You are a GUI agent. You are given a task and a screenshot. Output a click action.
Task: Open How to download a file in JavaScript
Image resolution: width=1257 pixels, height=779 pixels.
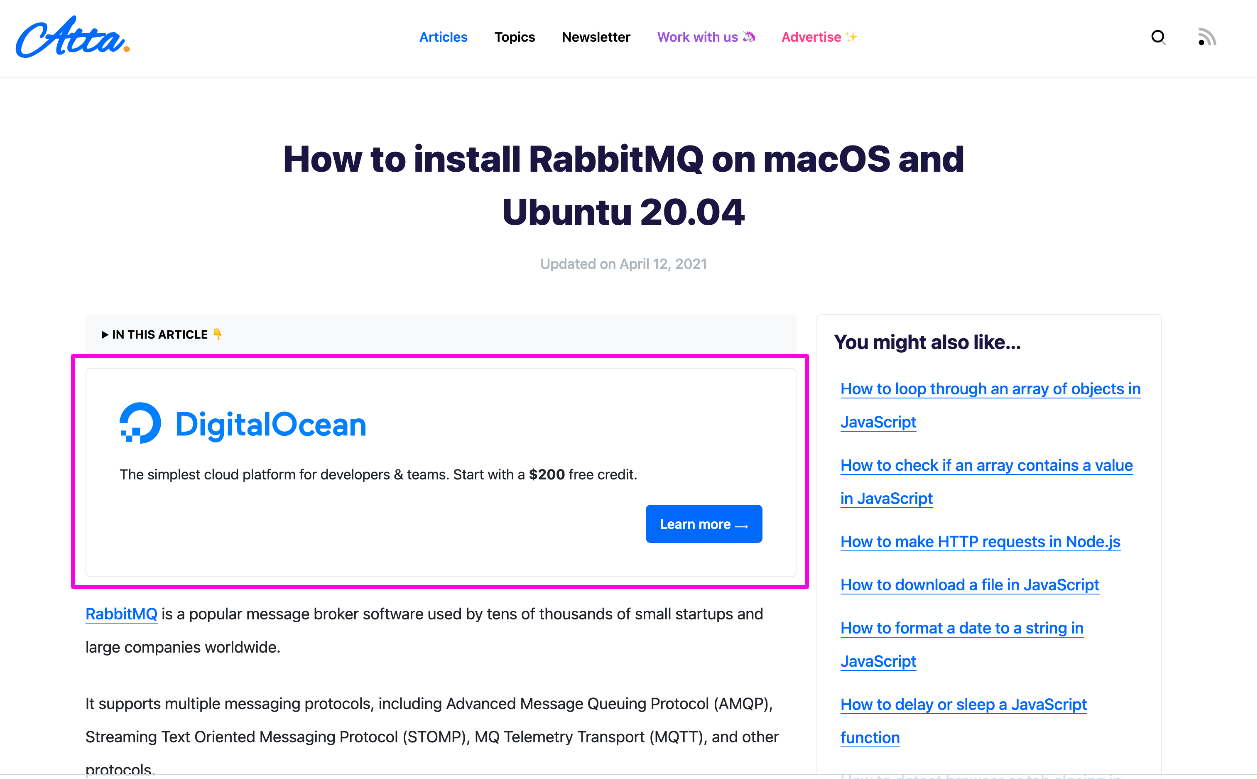(970, 585)
